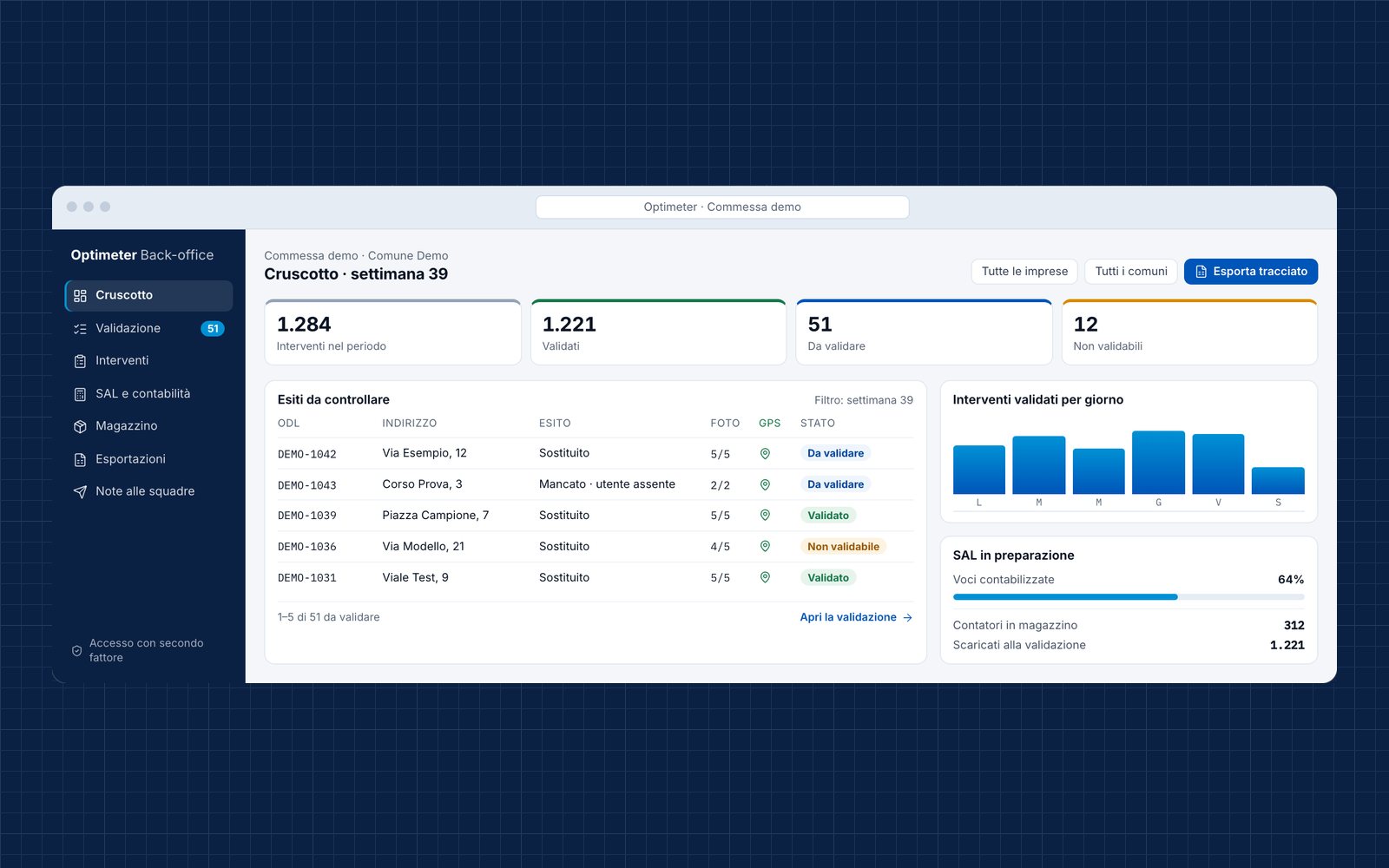
Task: Click the address Via Modello, 21
Action: pos(424,547)
